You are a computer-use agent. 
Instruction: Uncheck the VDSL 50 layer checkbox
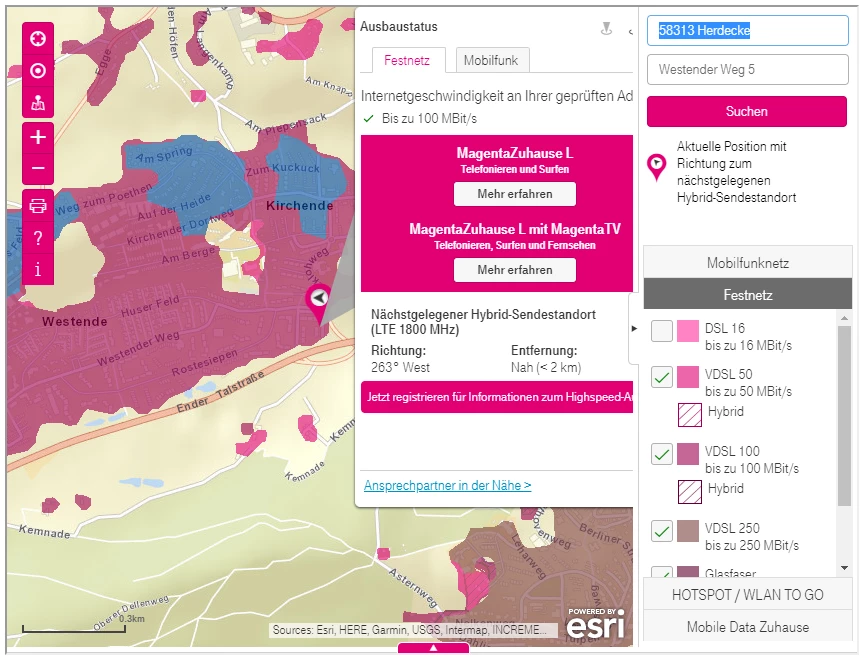pos(662,377)
